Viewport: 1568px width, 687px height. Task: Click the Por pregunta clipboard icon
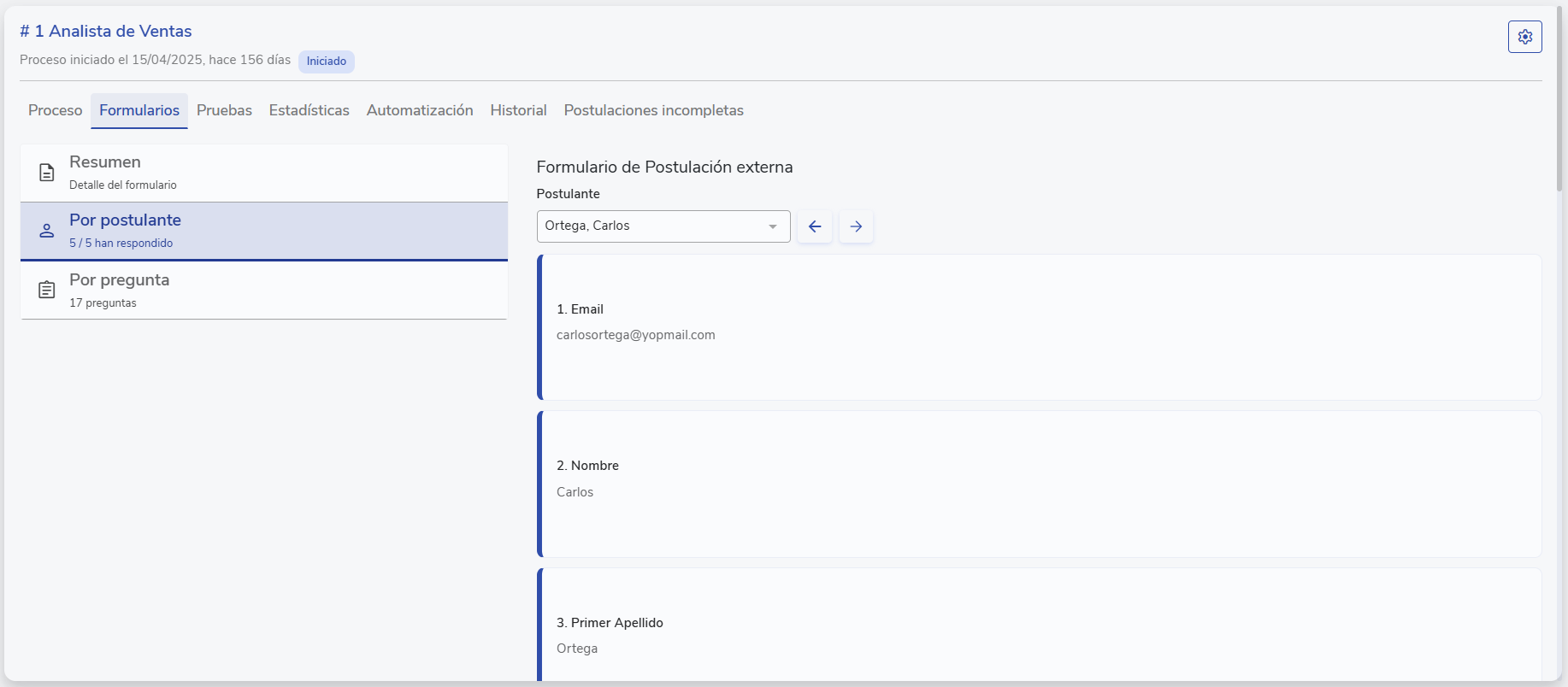[x=47, y=291]
